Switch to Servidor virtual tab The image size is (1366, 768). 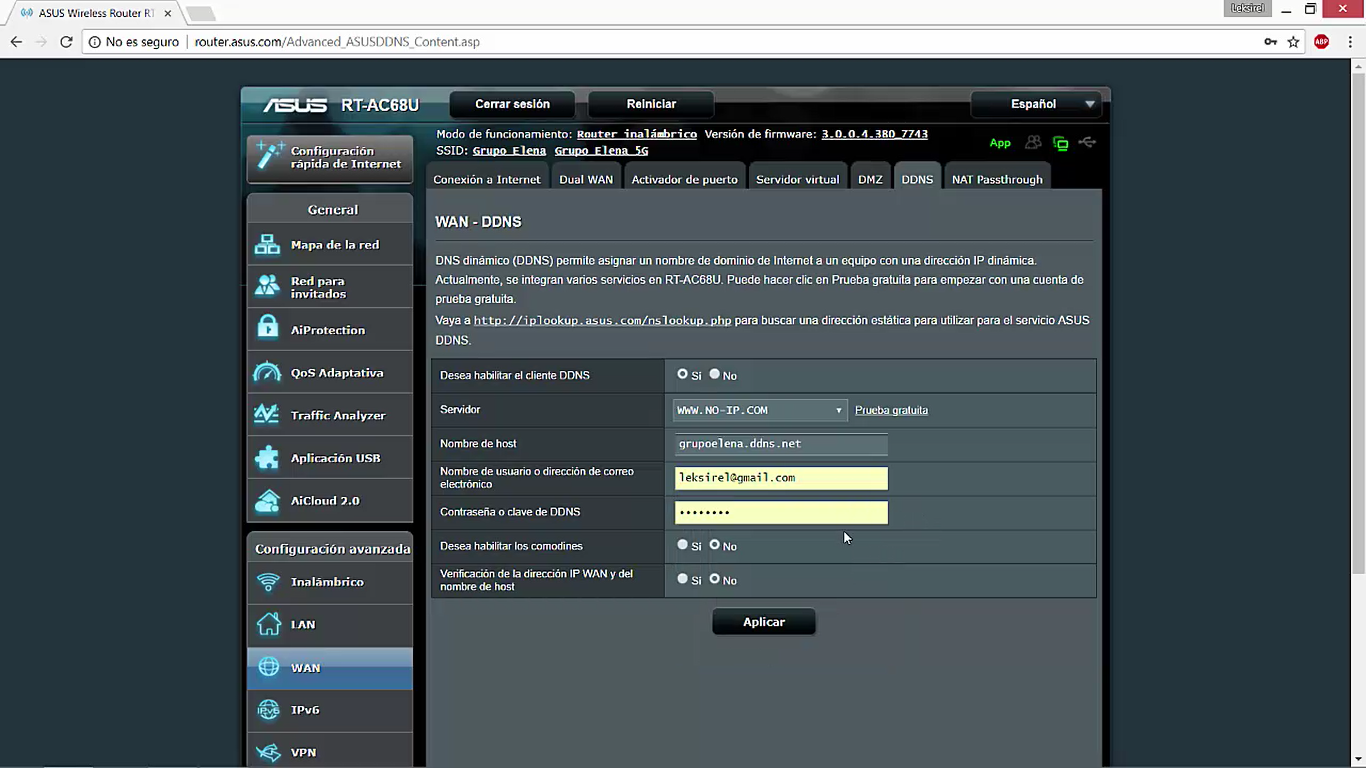pyautogui.click(x=798, y=179)
